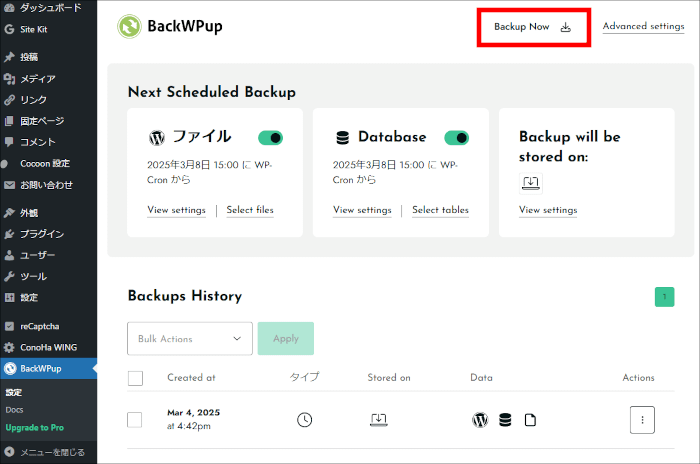Open View settings under Backup will be stored on
Screen dimensions: 700x464
[548, 210]
